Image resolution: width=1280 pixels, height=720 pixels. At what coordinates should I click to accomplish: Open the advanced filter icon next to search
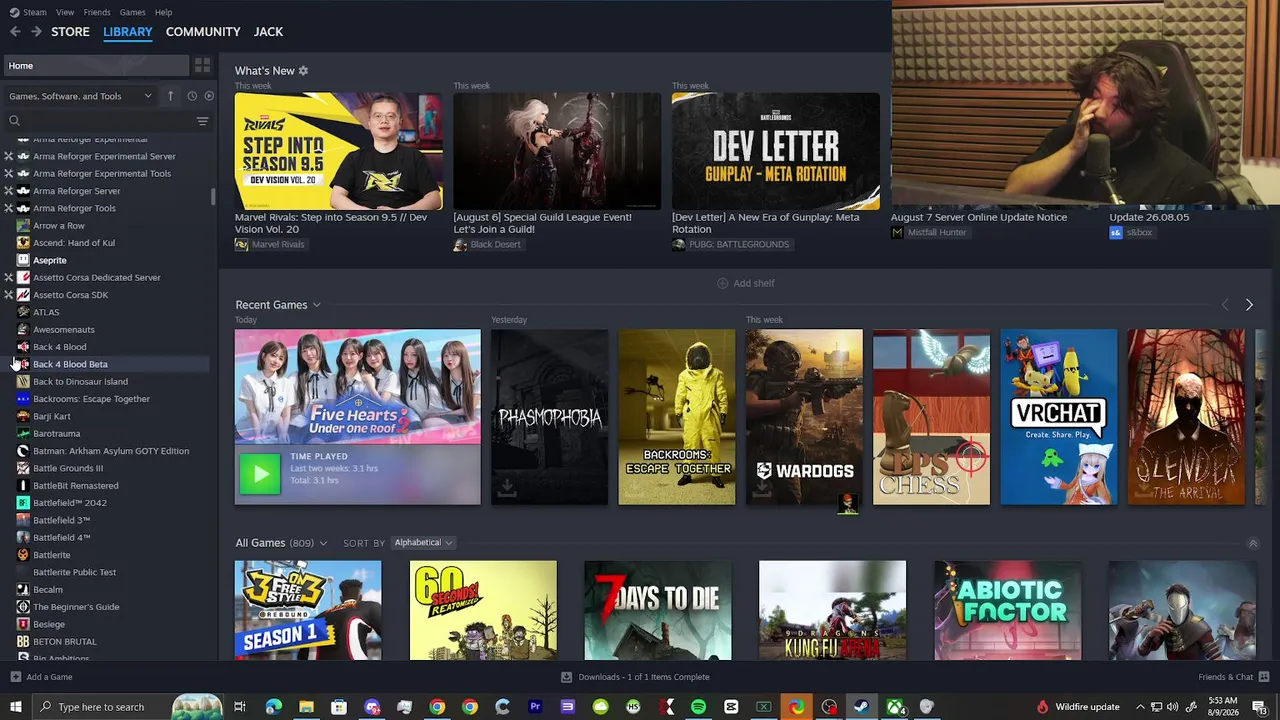[x=202, y=121]
